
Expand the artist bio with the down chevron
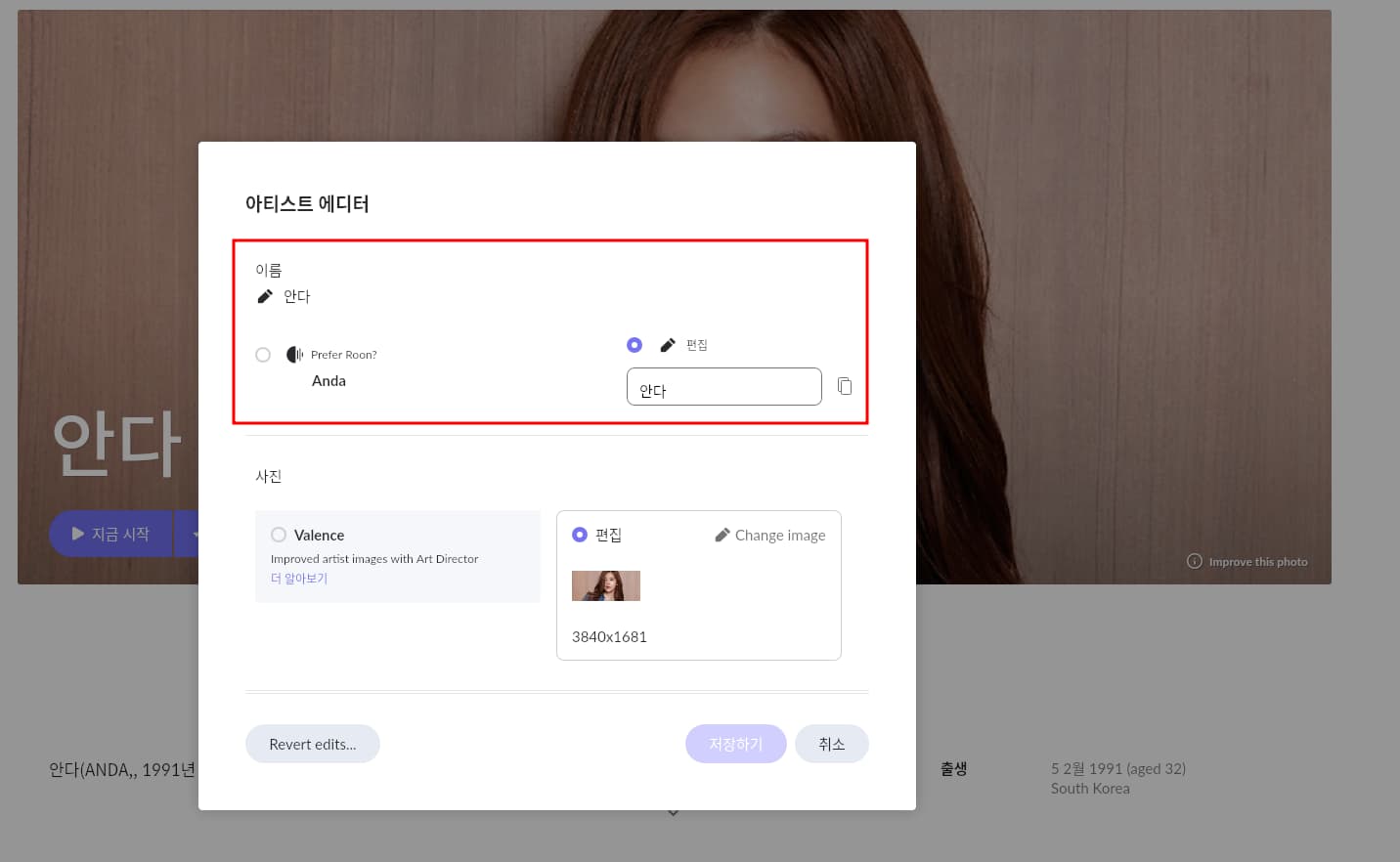click(673, 813)
